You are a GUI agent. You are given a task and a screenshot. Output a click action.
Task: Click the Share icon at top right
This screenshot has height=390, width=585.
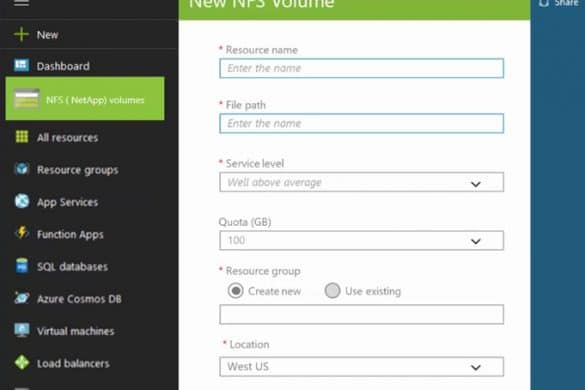[544, 3]
